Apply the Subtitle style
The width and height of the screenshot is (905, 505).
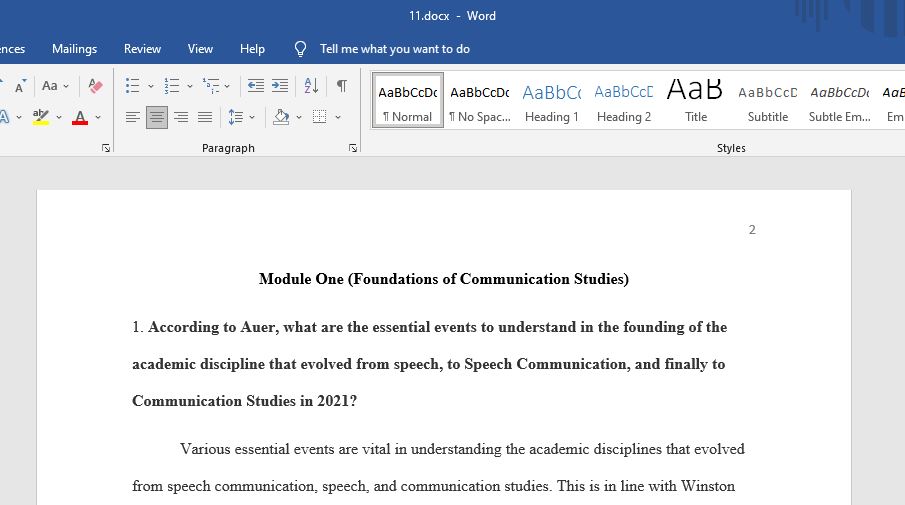[x=768, y=100]
